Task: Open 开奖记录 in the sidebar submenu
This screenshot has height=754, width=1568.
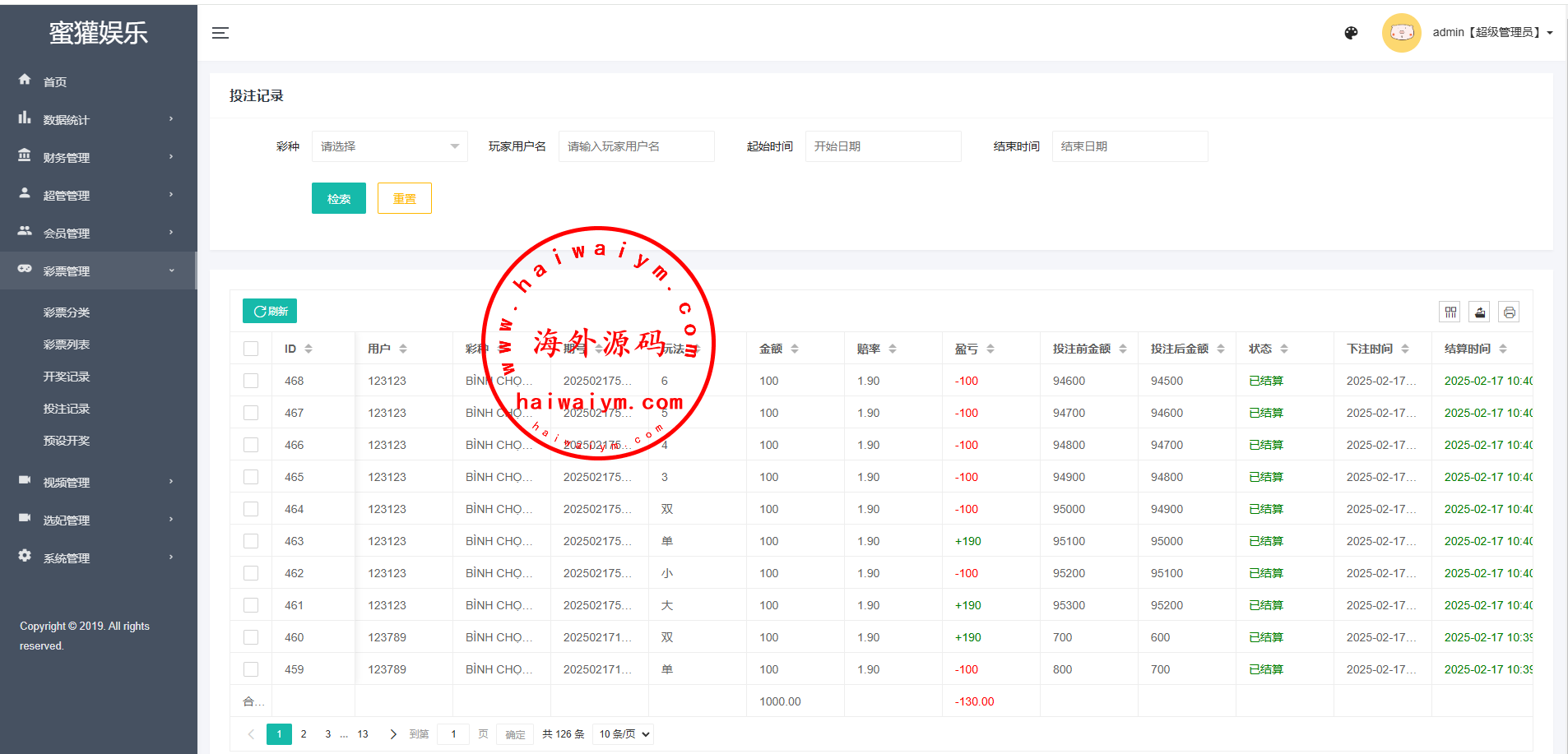Action: 67,377
